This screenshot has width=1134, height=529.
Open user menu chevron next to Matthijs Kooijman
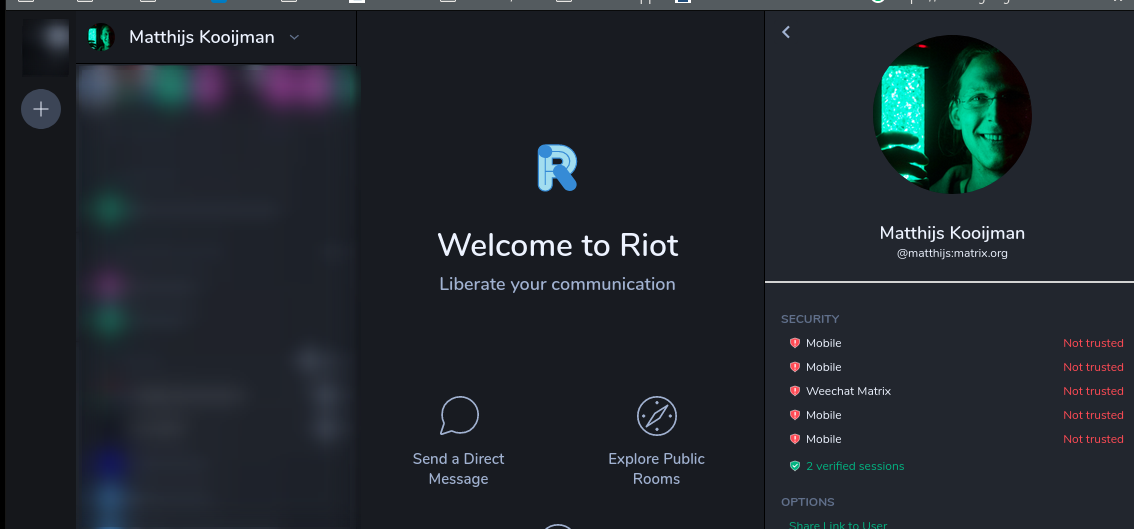pyautogui.click(x=294, y=38)
